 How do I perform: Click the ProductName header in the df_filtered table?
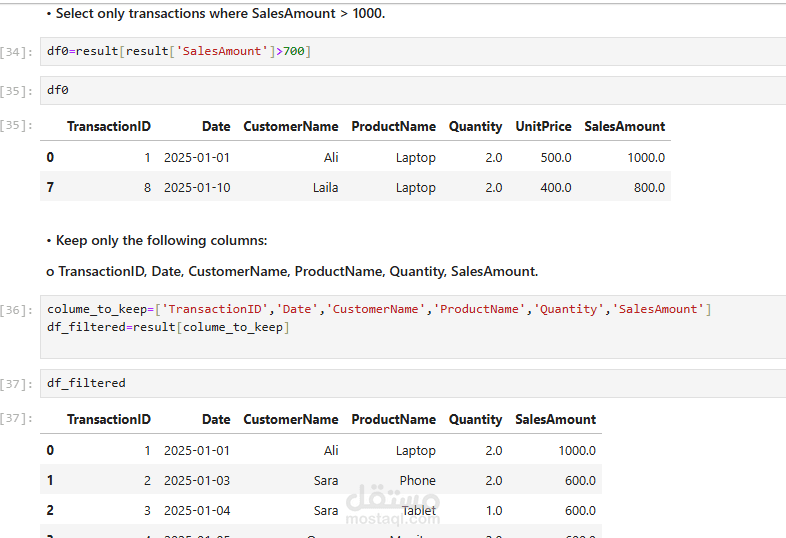(x=394, y=419)
